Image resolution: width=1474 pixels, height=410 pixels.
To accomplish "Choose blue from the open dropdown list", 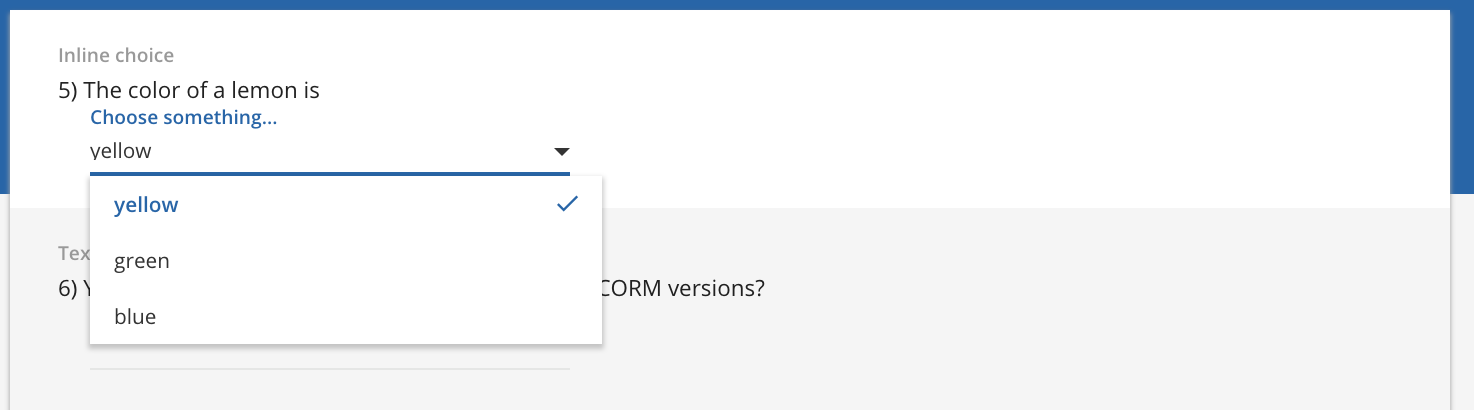I will pos(346,317).
